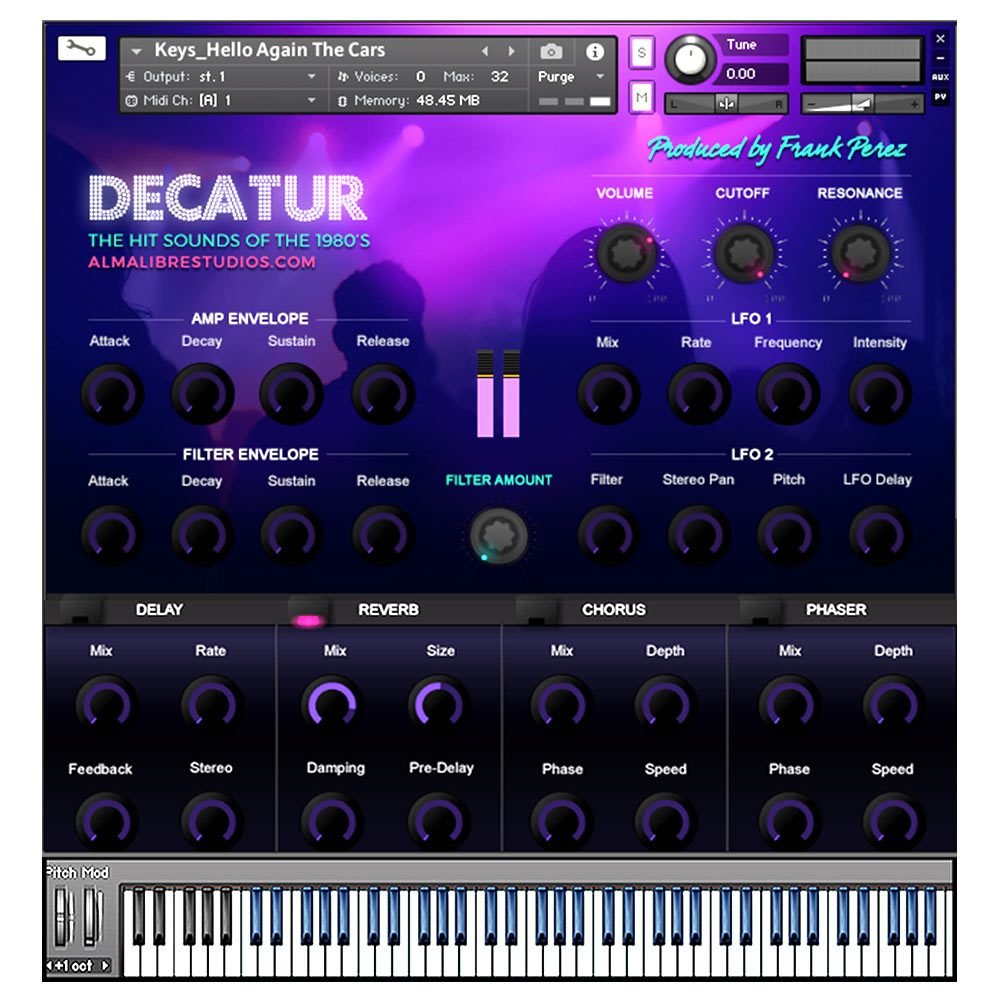This screenshot has height=1000, width=1000.
Task: Open the instrument info icon
Action: 594,52
